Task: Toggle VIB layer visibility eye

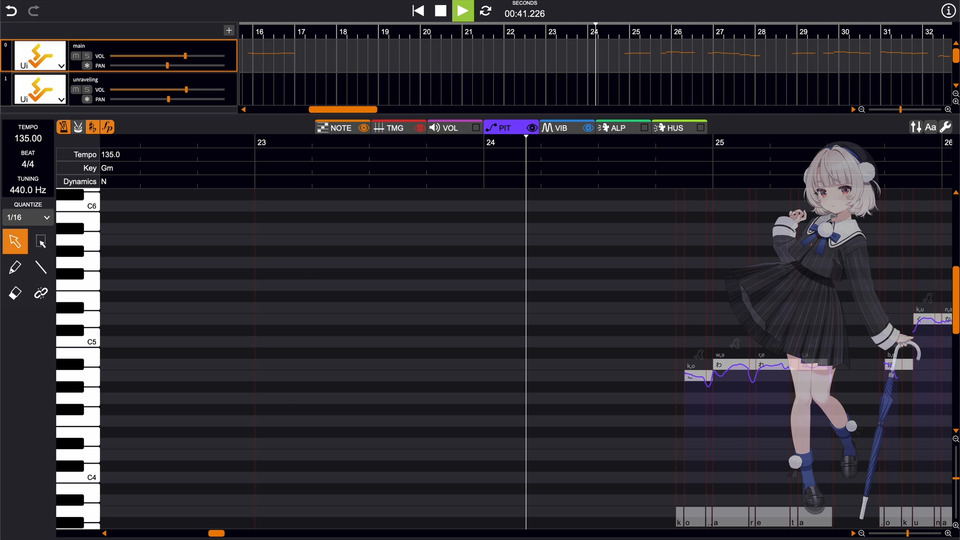Action: pyautogui.click(x=588, y=127)
